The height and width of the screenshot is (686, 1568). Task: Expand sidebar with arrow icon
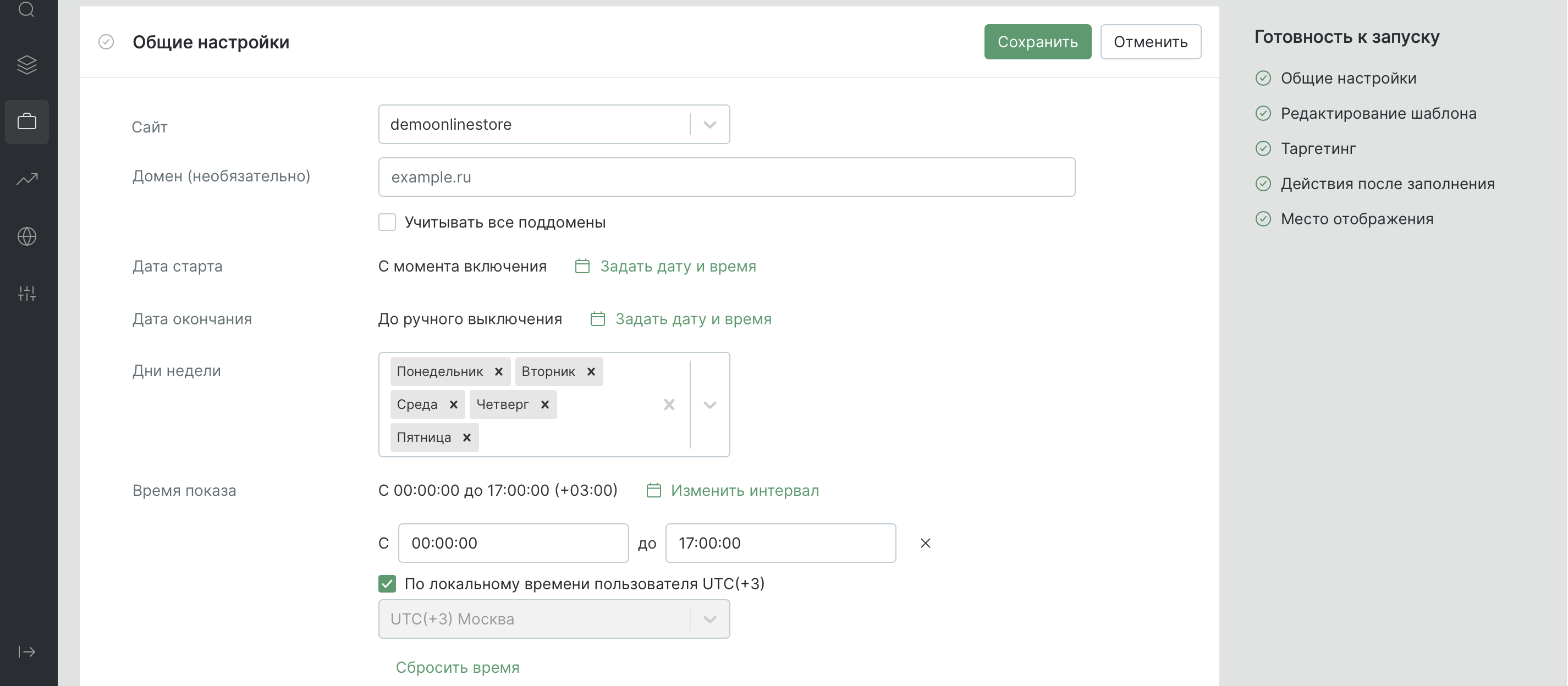[27, 652]
